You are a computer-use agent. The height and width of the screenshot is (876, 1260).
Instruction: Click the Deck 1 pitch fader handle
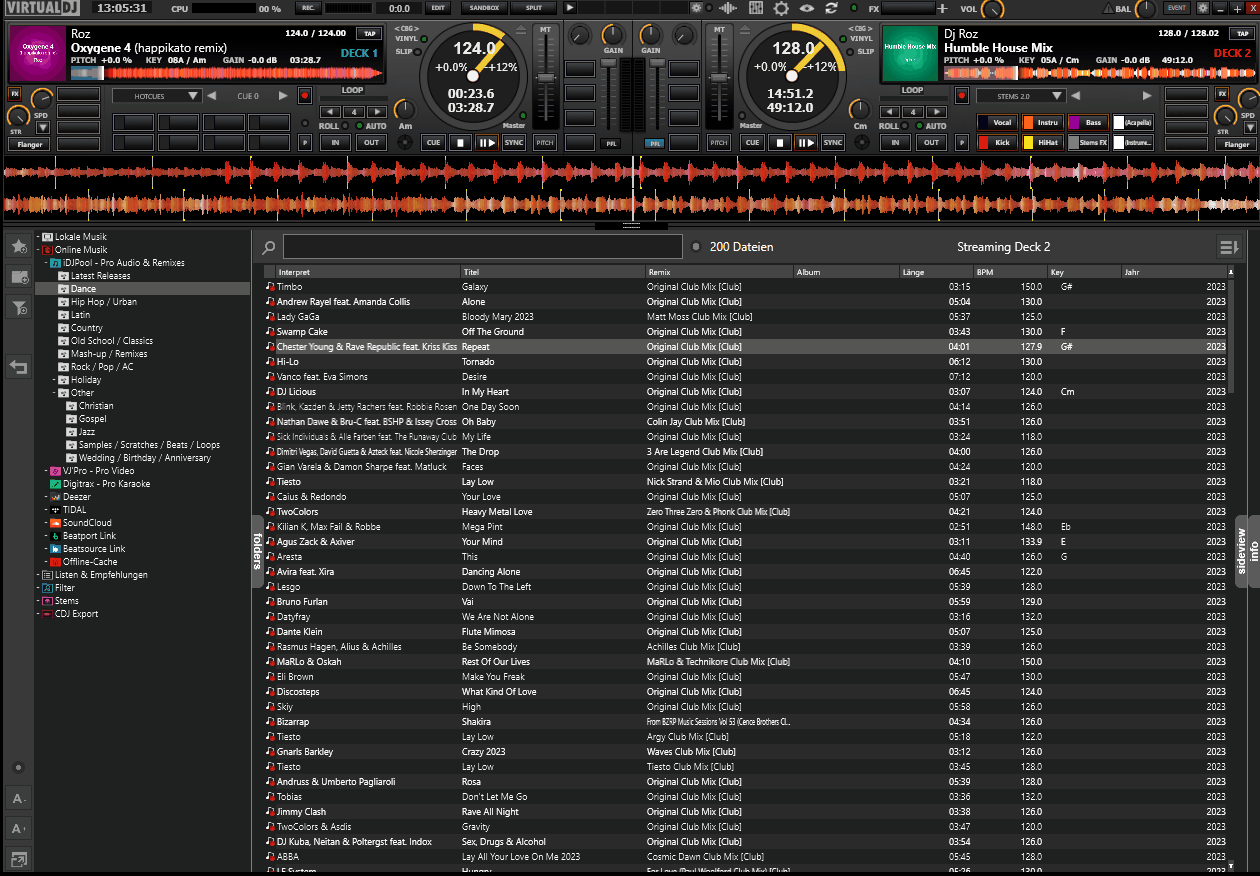(x=546, y=78)
